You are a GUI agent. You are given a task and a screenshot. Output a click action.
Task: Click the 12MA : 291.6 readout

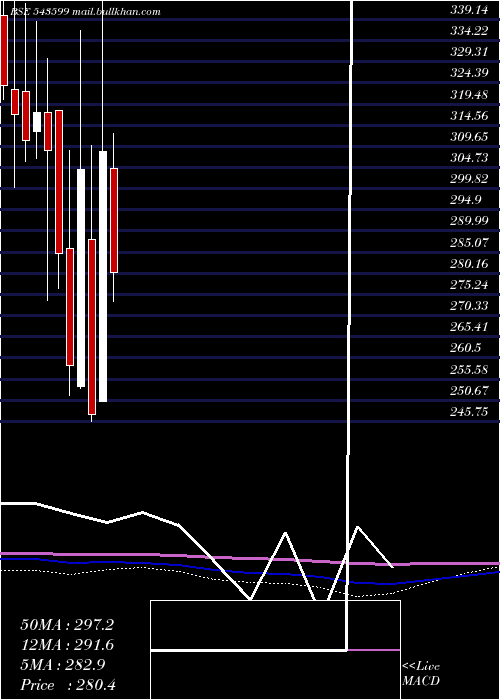tap(67, 645)
